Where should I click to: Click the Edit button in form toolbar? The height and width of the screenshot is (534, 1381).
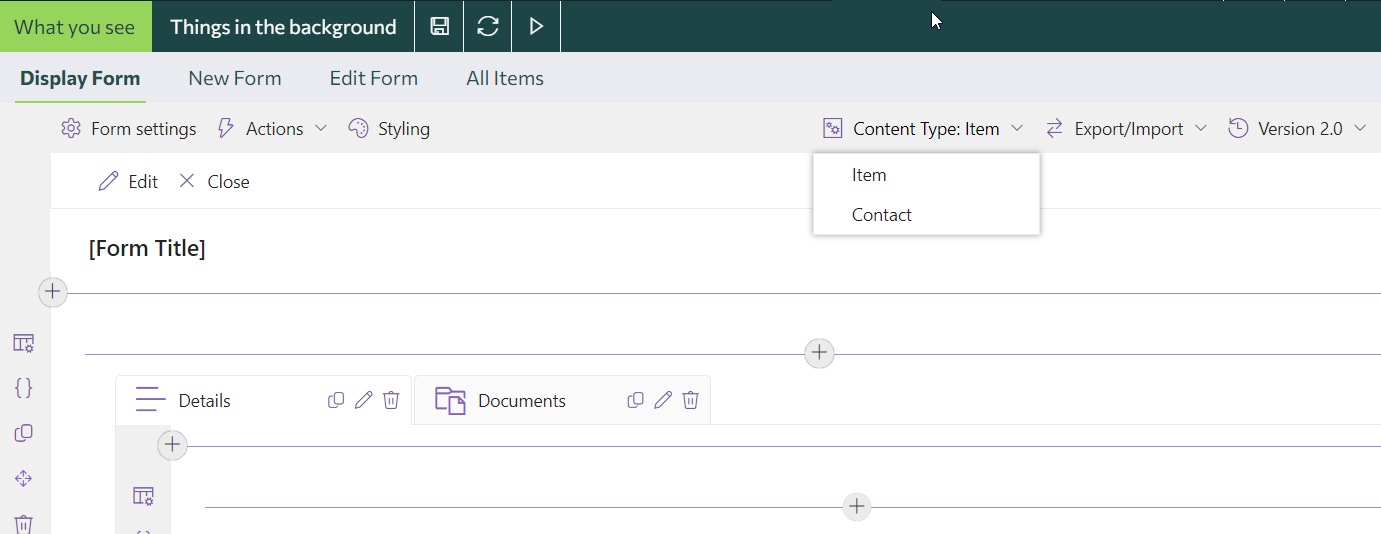(x=128, y=182)
